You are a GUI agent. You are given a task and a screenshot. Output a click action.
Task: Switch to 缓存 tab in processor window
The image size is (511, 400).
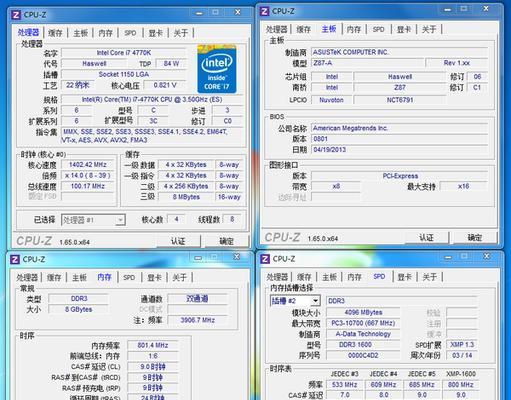click(55, 33)
